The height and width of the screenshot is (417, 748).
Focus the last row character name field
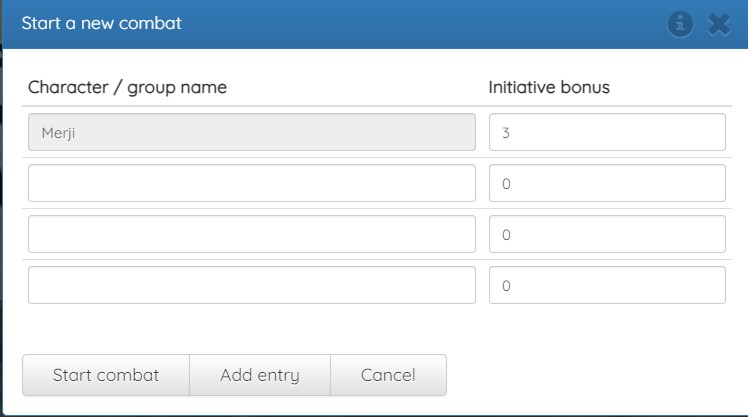[251, 285]
